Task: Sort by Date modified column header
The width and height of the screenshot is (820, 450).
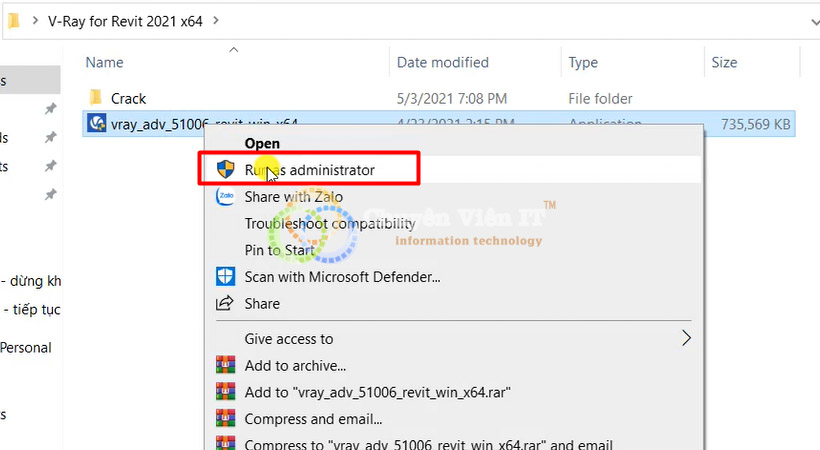Action: tap(442, 62)
